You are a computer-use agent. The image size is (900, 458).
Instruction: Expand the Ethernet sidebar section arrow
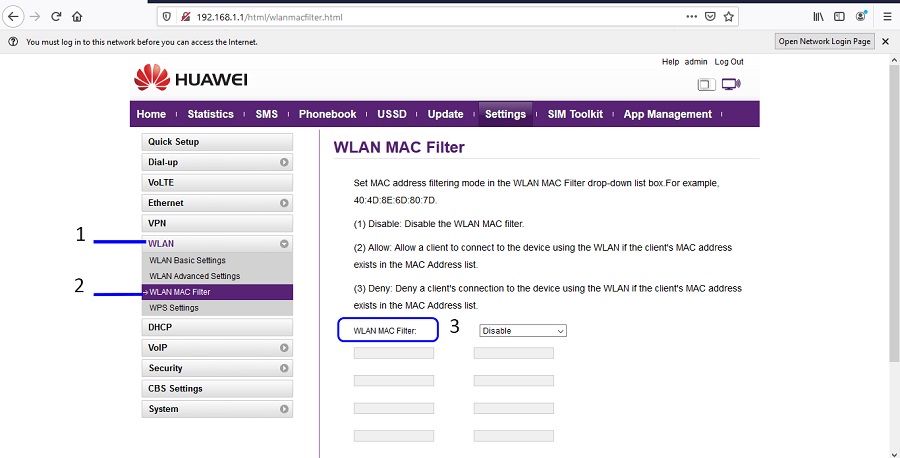[284, 203]
